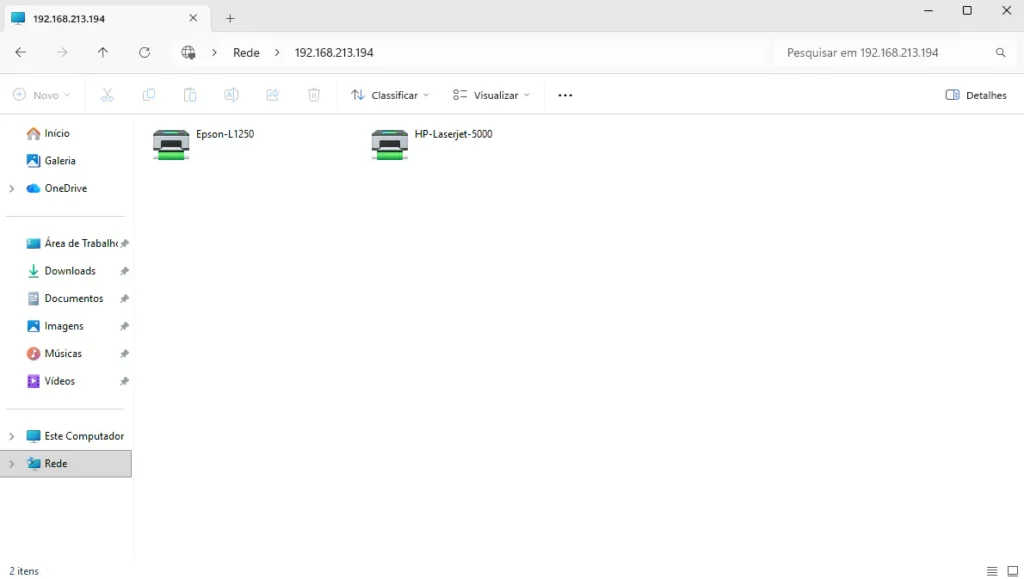Image resolution: width=1024 pixels, height=579 pixels.
Task: Refresh the current network location
Action: click(144, 52)
